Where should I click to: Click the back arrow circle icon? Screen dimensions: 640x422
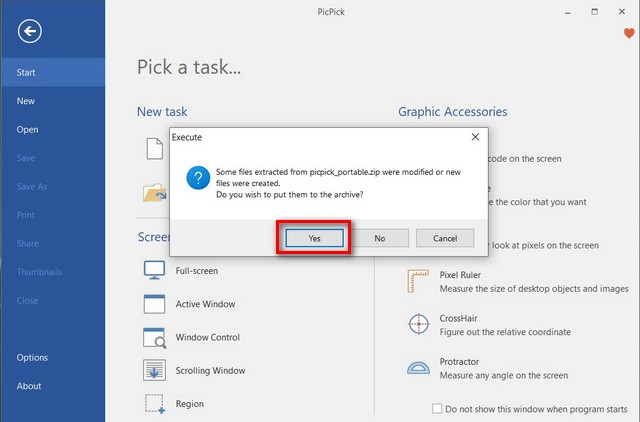tap(29, 31)
